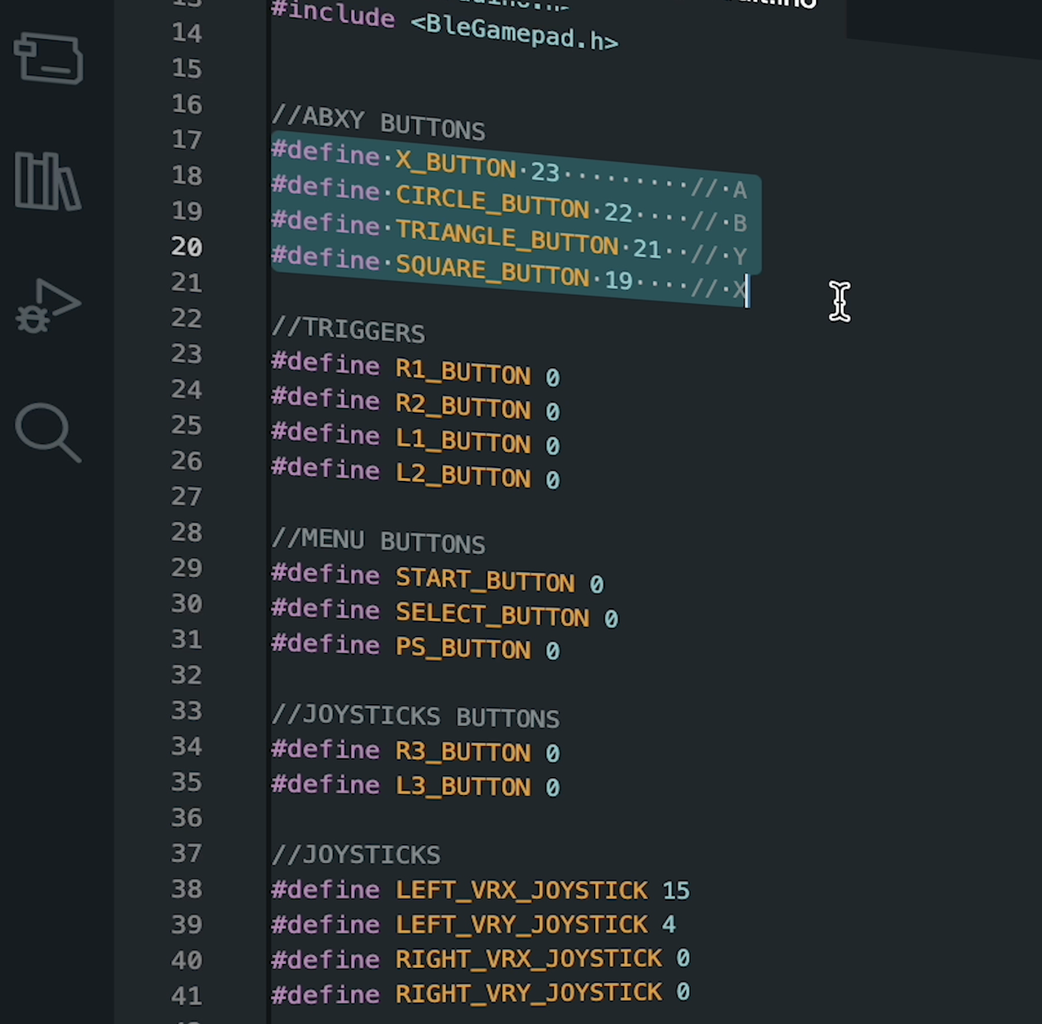Click line number 38 in gutter
The image size is (1042, 1024).
point(186,888)
